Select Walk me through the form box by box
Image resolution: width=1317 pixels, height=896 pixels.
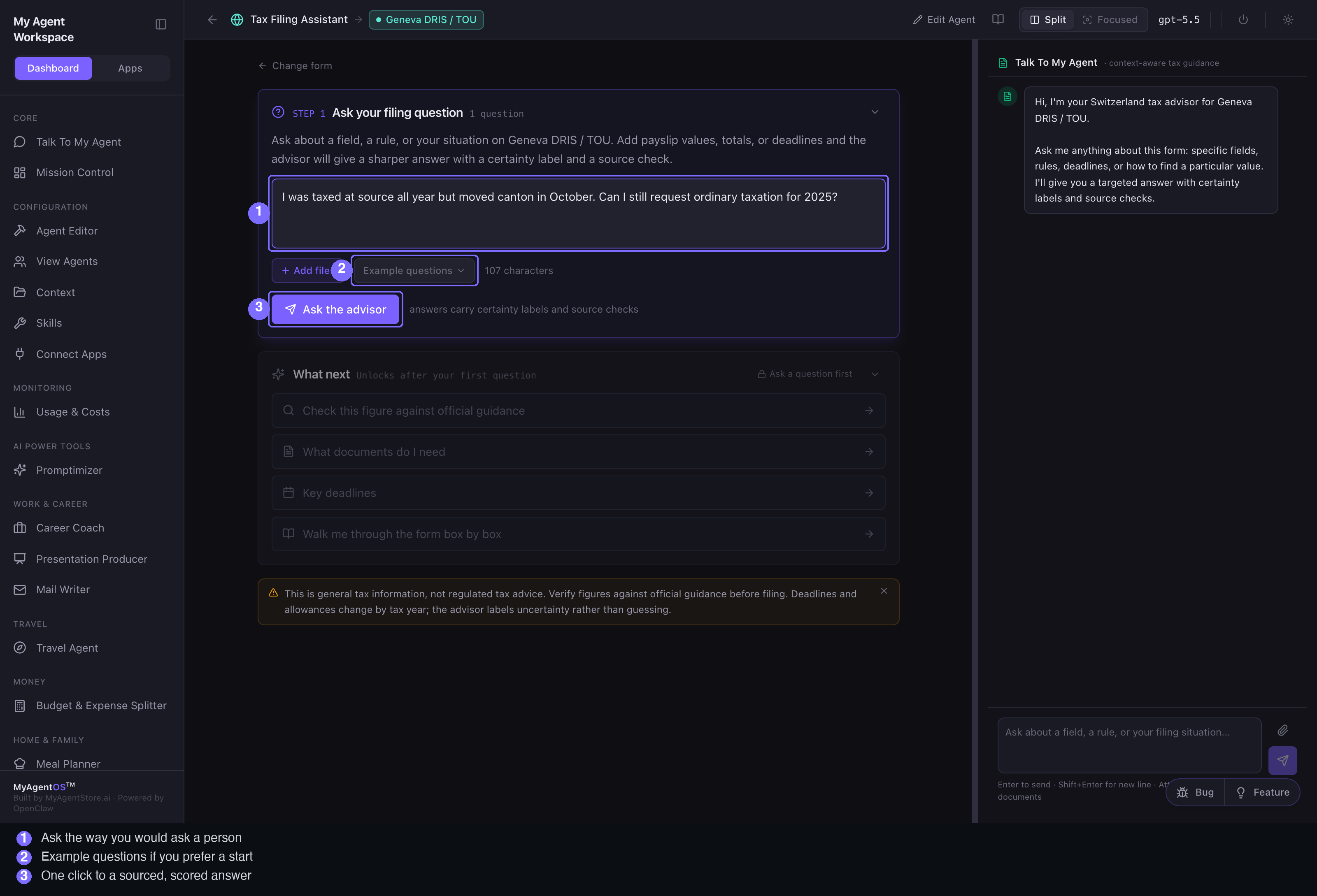(x=578, y=534)
